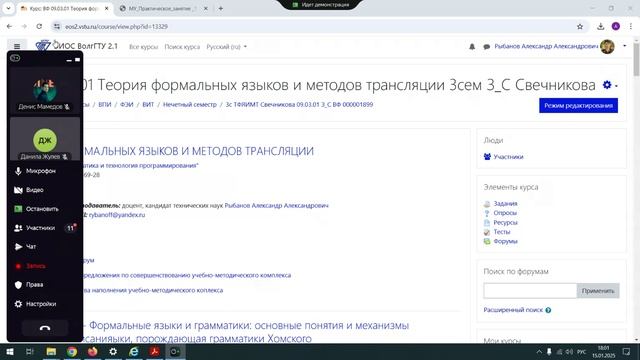This screenshot has width=640, height=360.
Task: Follow the ВПИ breadcrumb link
Action: [104, 104]
